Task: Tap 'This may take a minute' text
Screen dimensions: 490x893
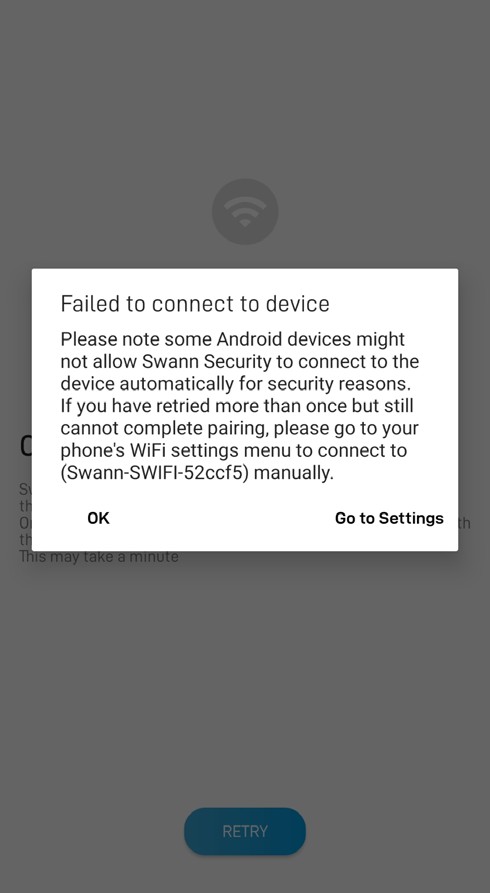Action: (99, 556)
